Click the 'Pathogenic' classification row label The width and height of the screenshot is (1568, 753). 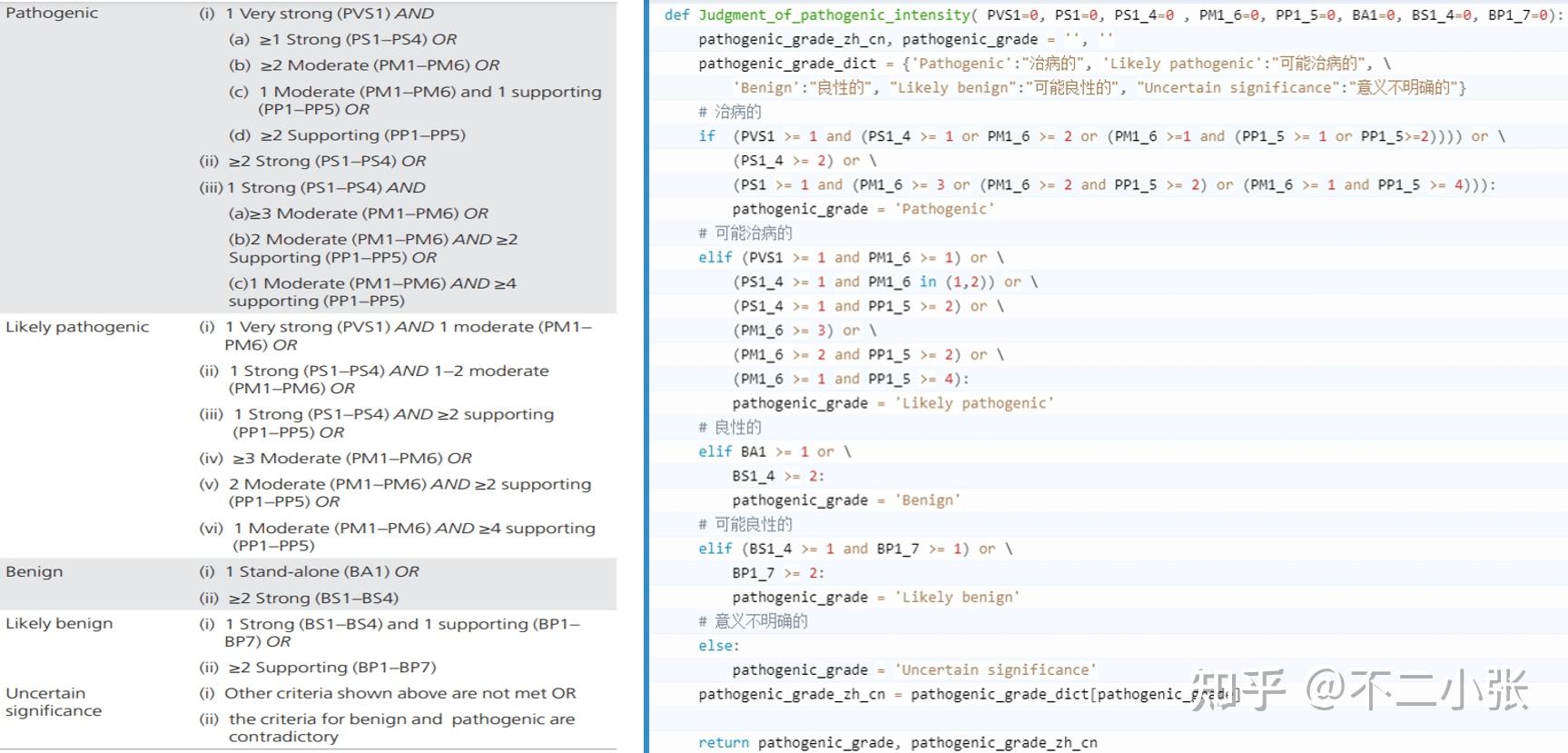click(x=52, y=13)
